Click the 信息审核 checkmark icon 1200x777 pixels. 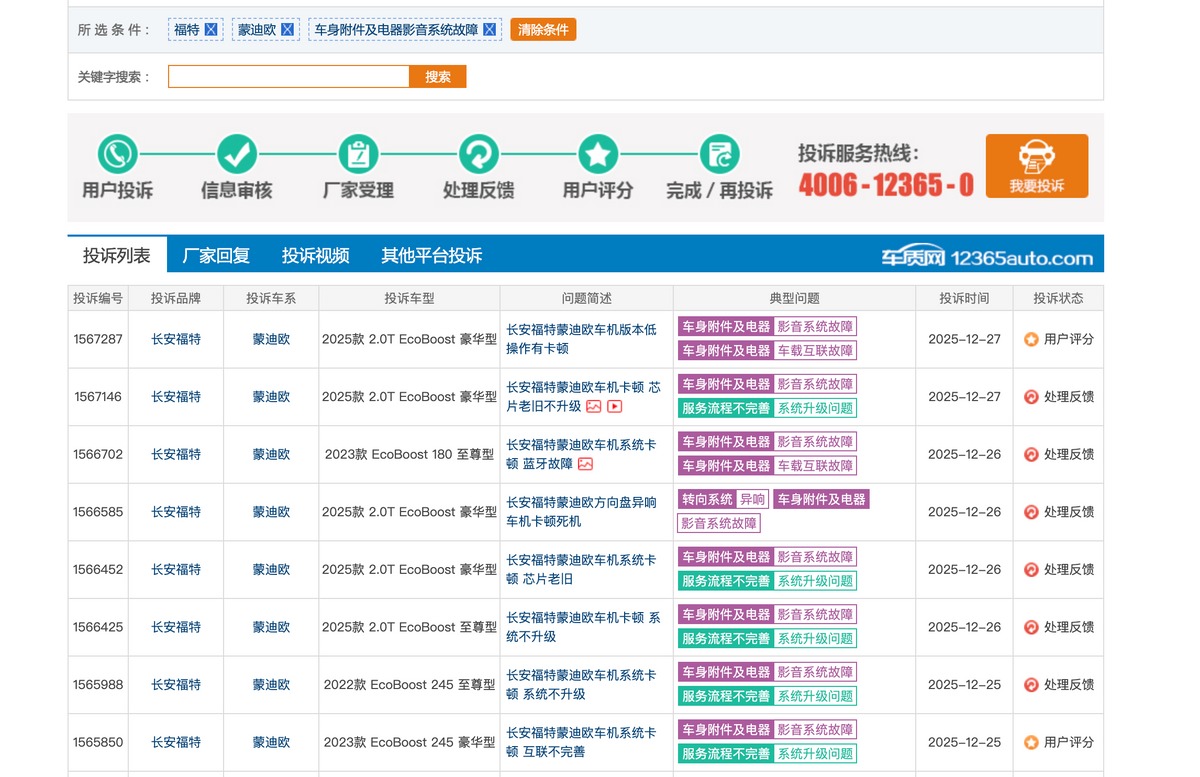(x=237, y=155)
